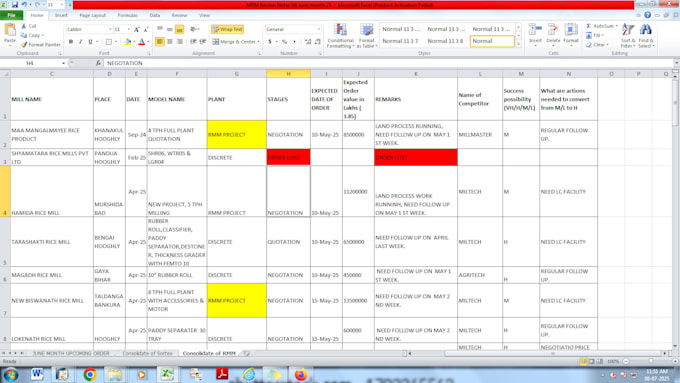Click the yellow Fill Color bucket
680x383 pixels.
pyautogui.click(x=128, y=42)
